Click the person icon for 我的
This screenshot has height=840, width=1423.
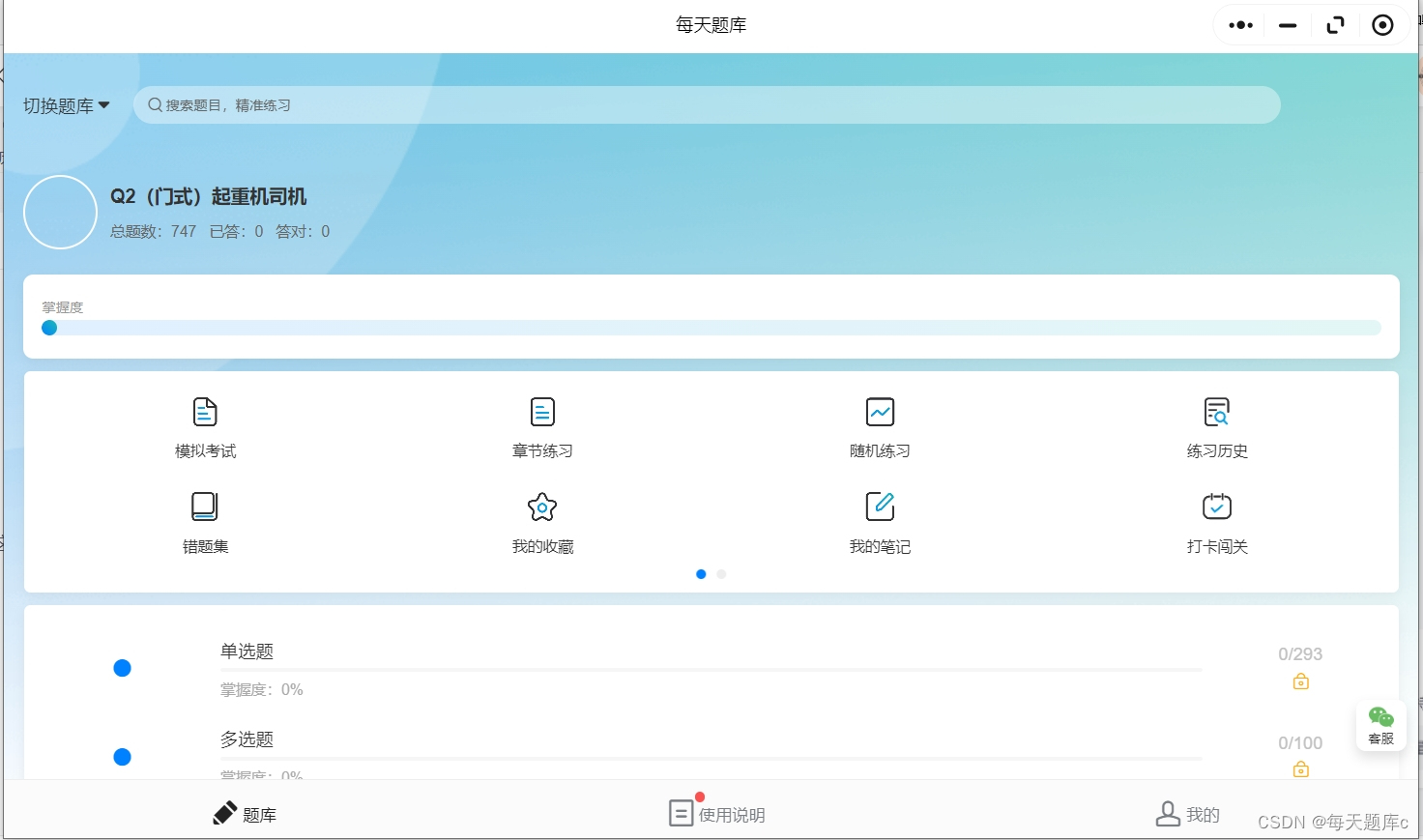pos(1168,814)
